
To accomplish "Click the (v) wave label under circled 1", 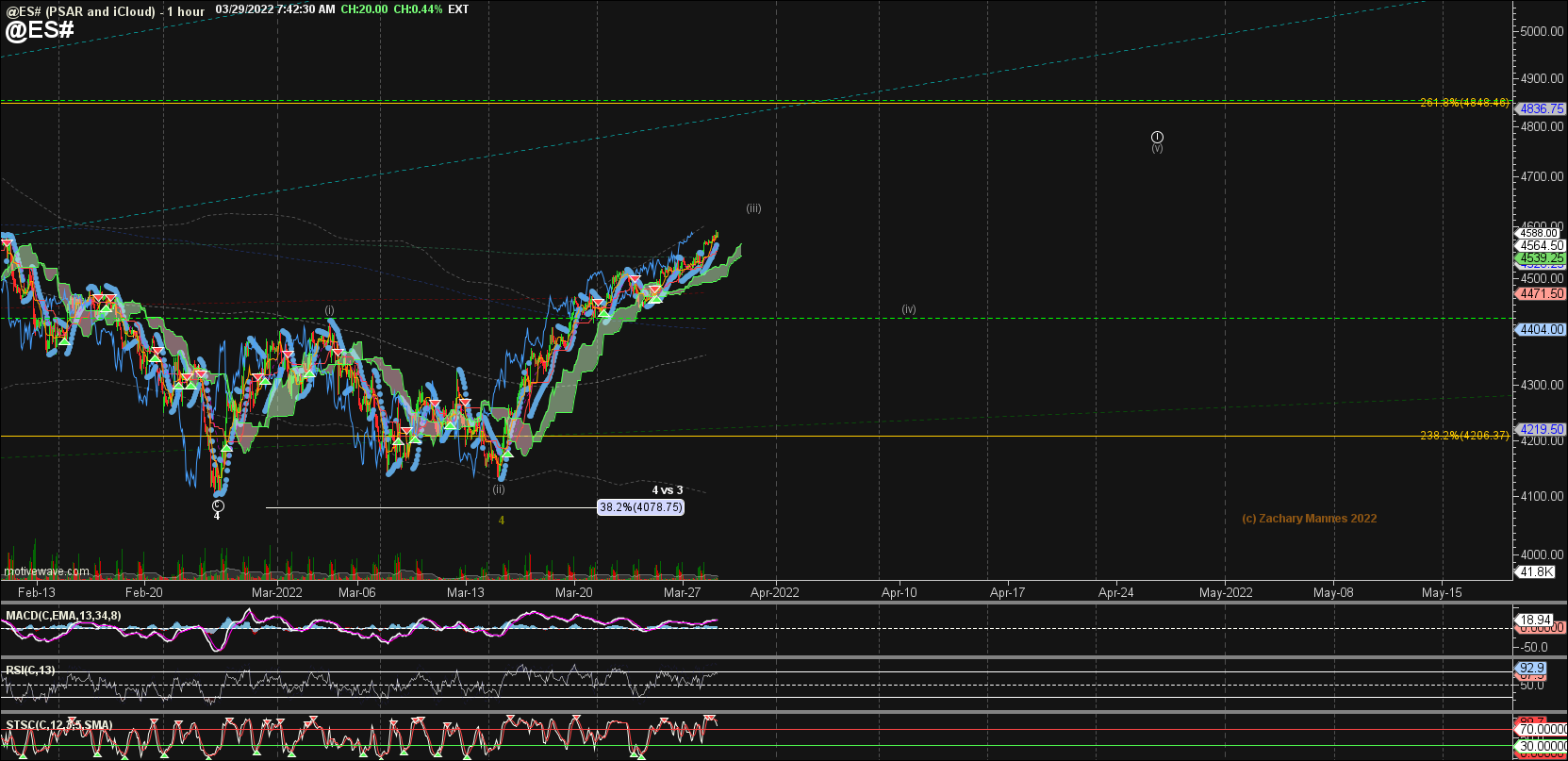I will [x=1157, y=148].
